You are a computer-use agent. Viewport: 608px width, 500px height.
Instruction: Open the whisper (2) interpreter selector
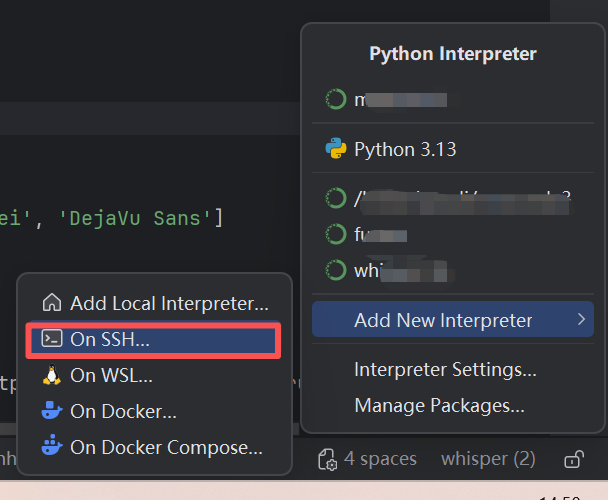(488, 459)
